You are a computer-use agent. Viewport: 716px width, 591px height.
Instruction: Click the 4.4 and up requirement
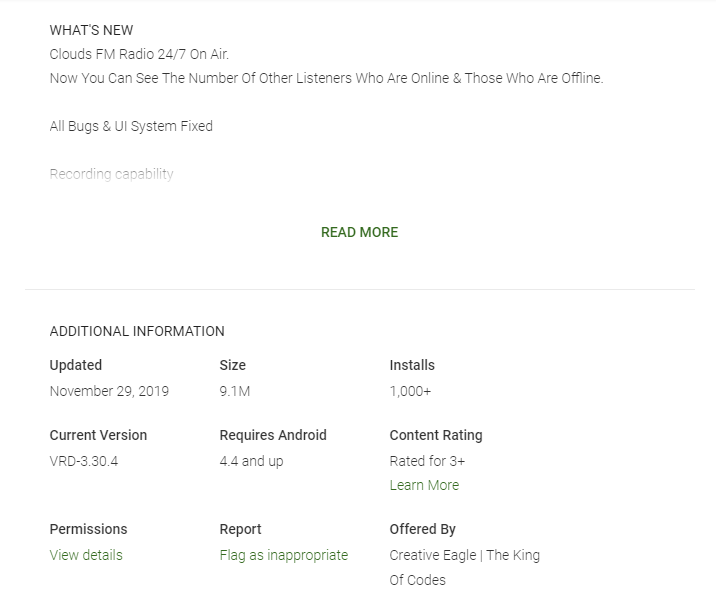tap(252, 461)
